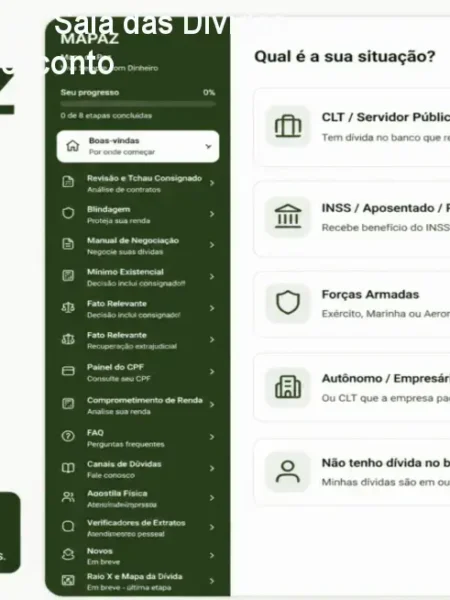Click the 'Consulte seu CPF' subtitle
The image size is (450, 600).
pyautogui.click(x=119, y=378)
